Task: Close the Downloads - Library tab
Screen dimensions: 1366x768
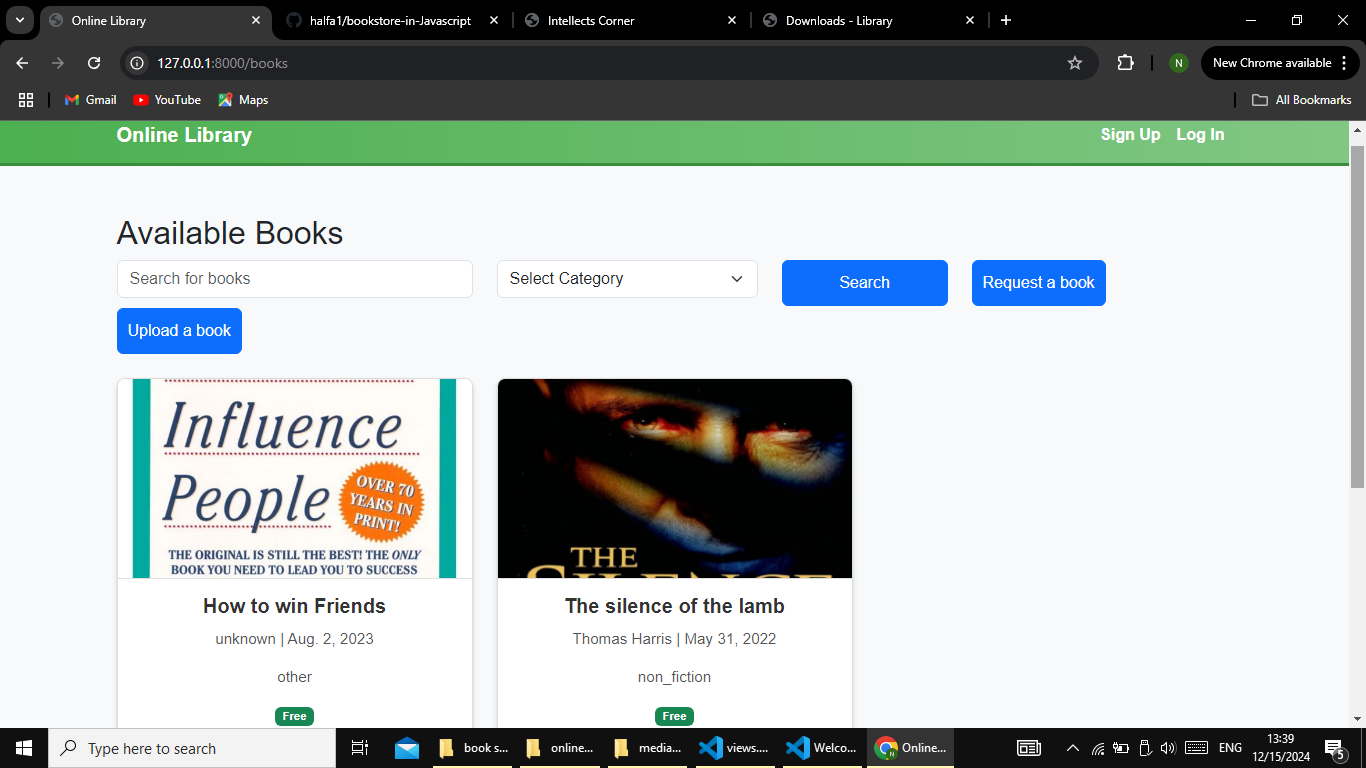Action: coord(970,20)
